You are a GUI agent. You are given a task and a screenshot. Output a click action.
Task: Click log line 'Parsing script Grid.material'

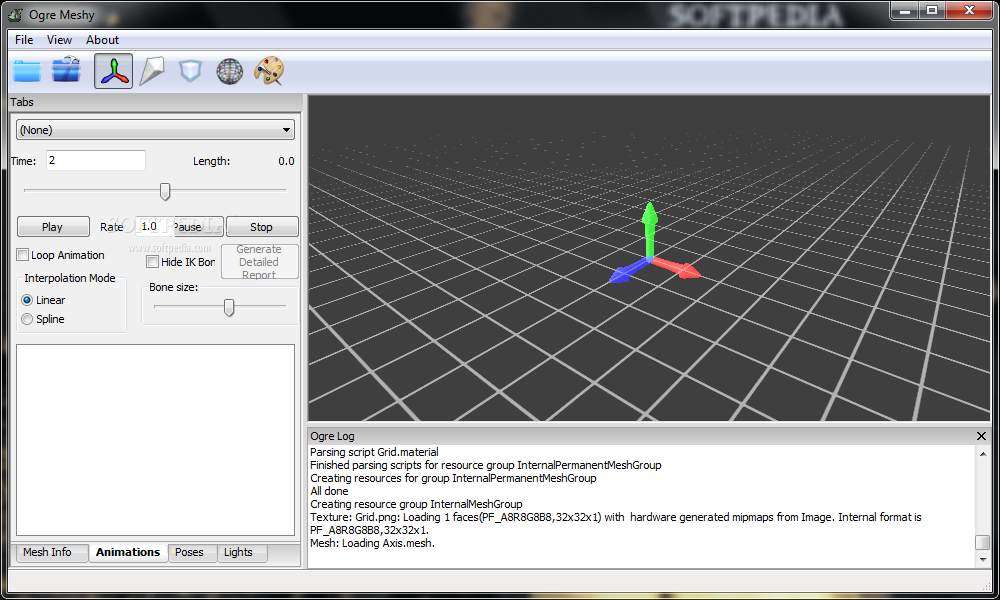point(374,452)
